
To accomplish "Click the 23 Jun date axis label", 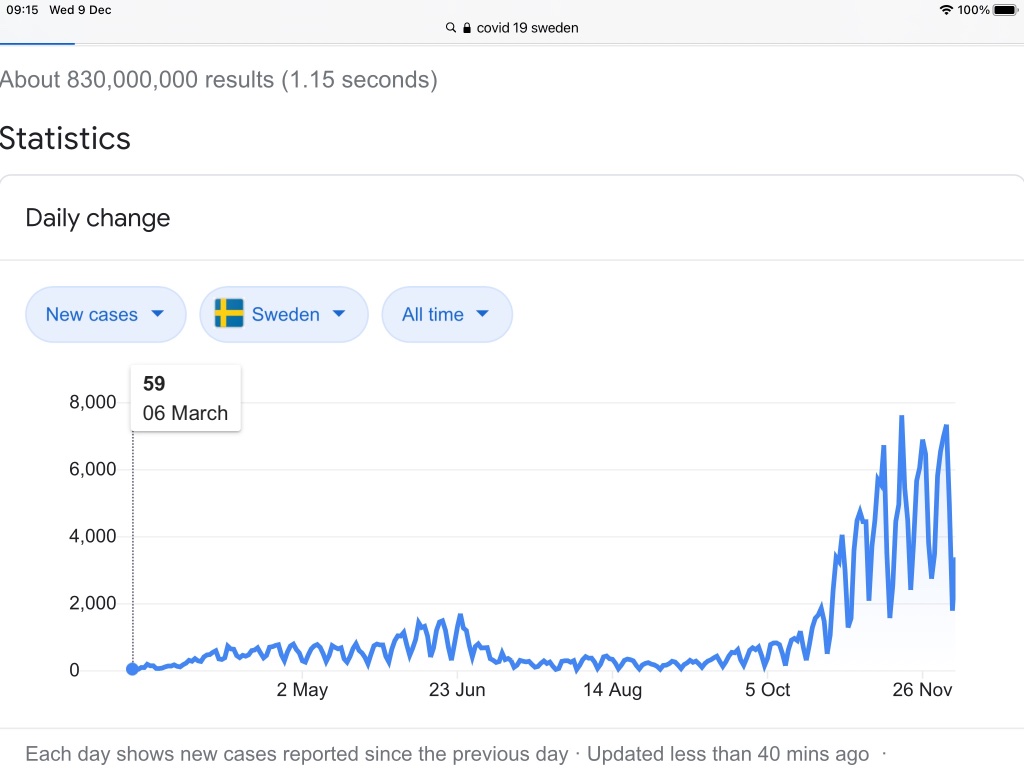I will (457, 690).
